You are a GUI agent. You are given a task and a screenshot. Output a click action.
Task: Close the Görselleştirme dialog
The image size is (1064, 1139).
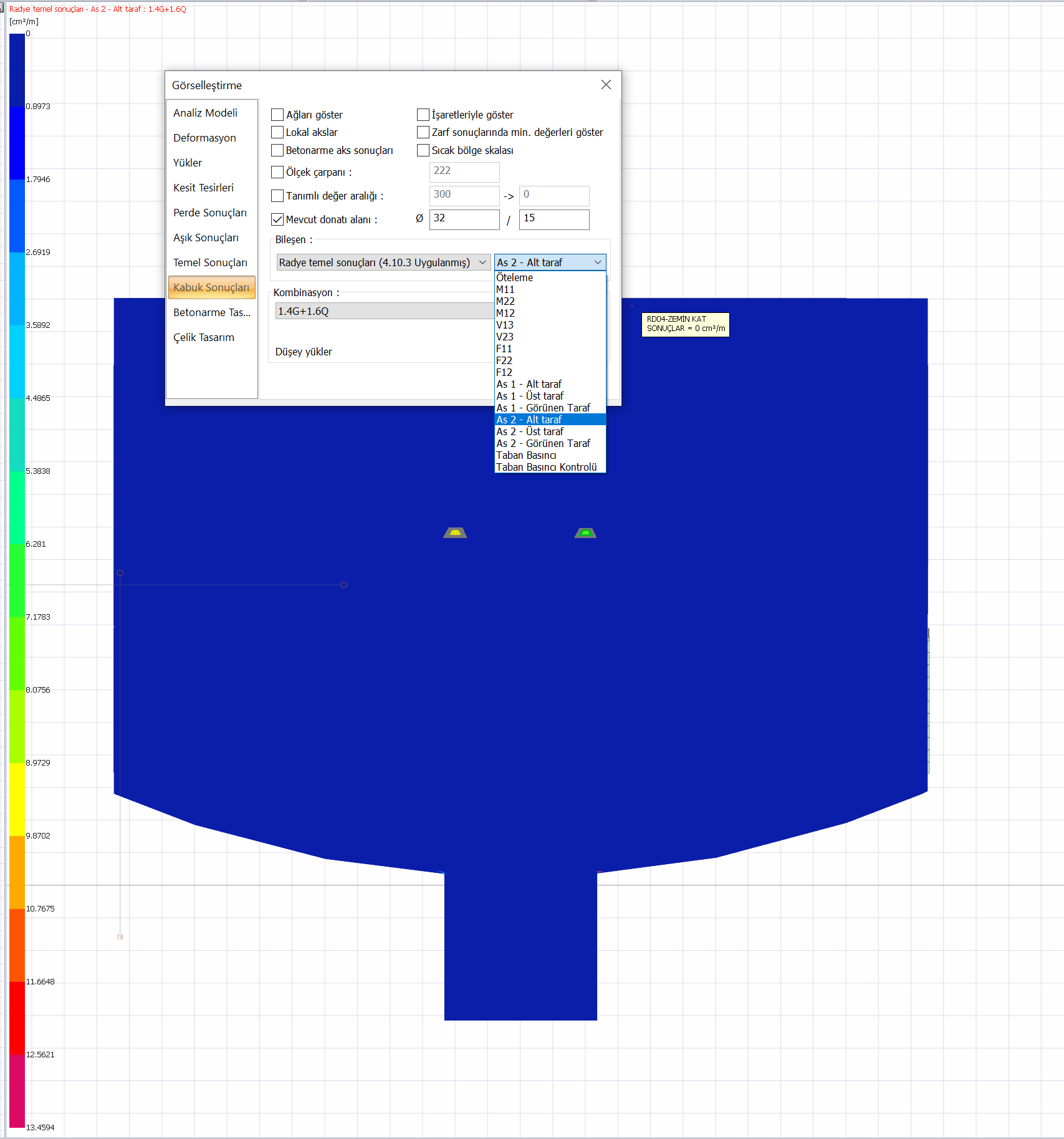[x=606, y=85]
